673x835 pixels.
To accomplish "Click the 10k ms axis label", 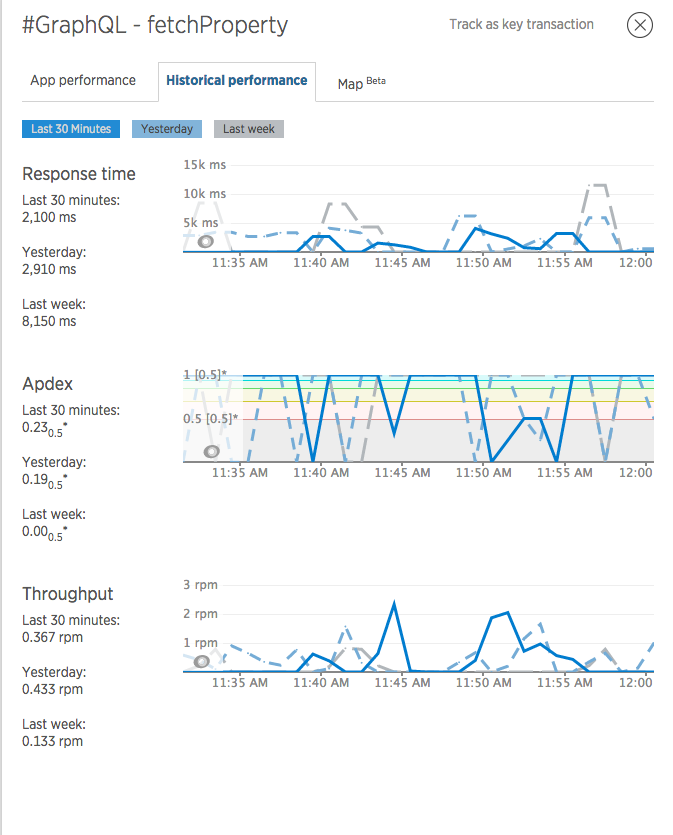I will 204,194.
